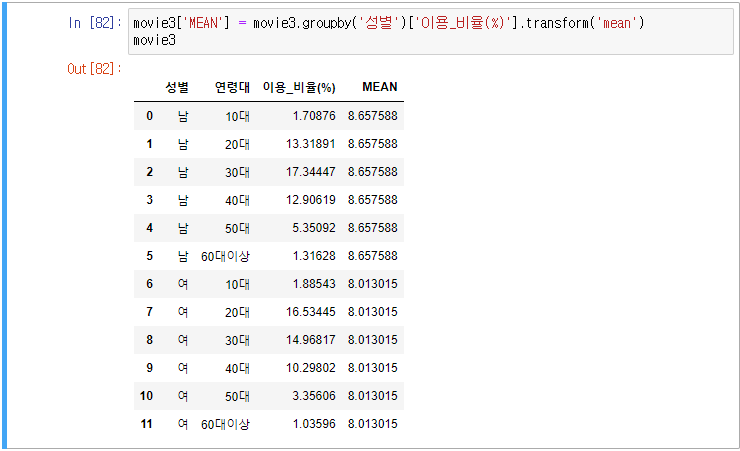Click the 20대 cell in row 7
Screen dimensions: 740x451
(x=237, y=312)
